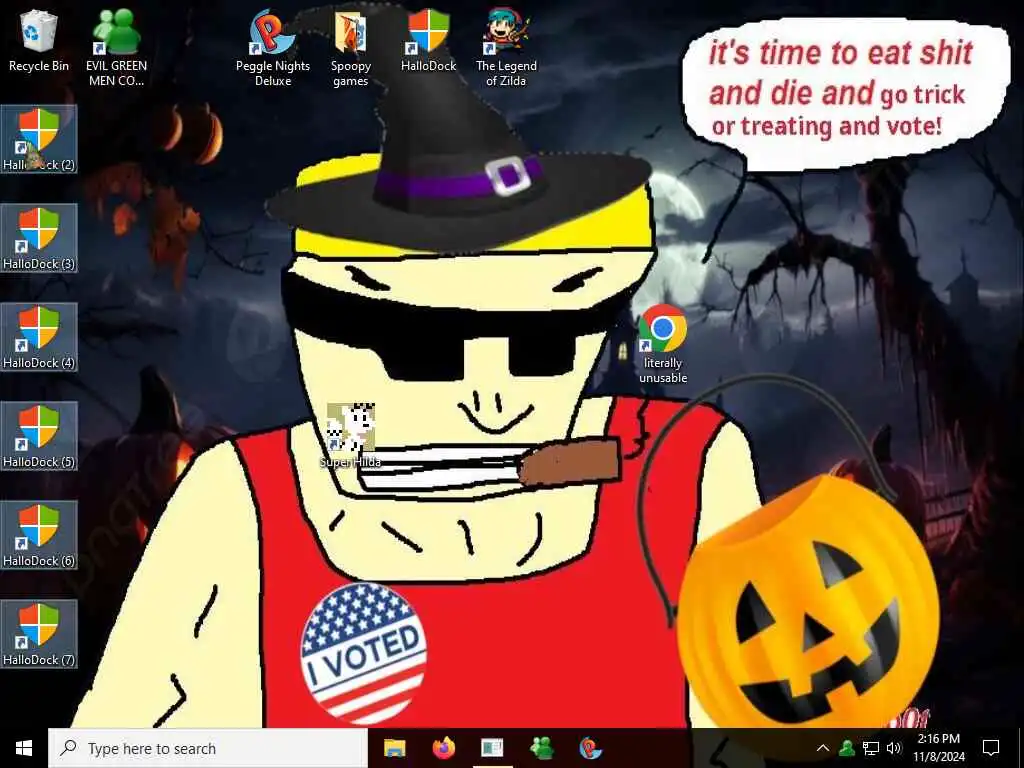The width and height of the screenshot is (1024, 768).
Task: Open the green men messenger taskbar icon
Action: pos(541,748)
